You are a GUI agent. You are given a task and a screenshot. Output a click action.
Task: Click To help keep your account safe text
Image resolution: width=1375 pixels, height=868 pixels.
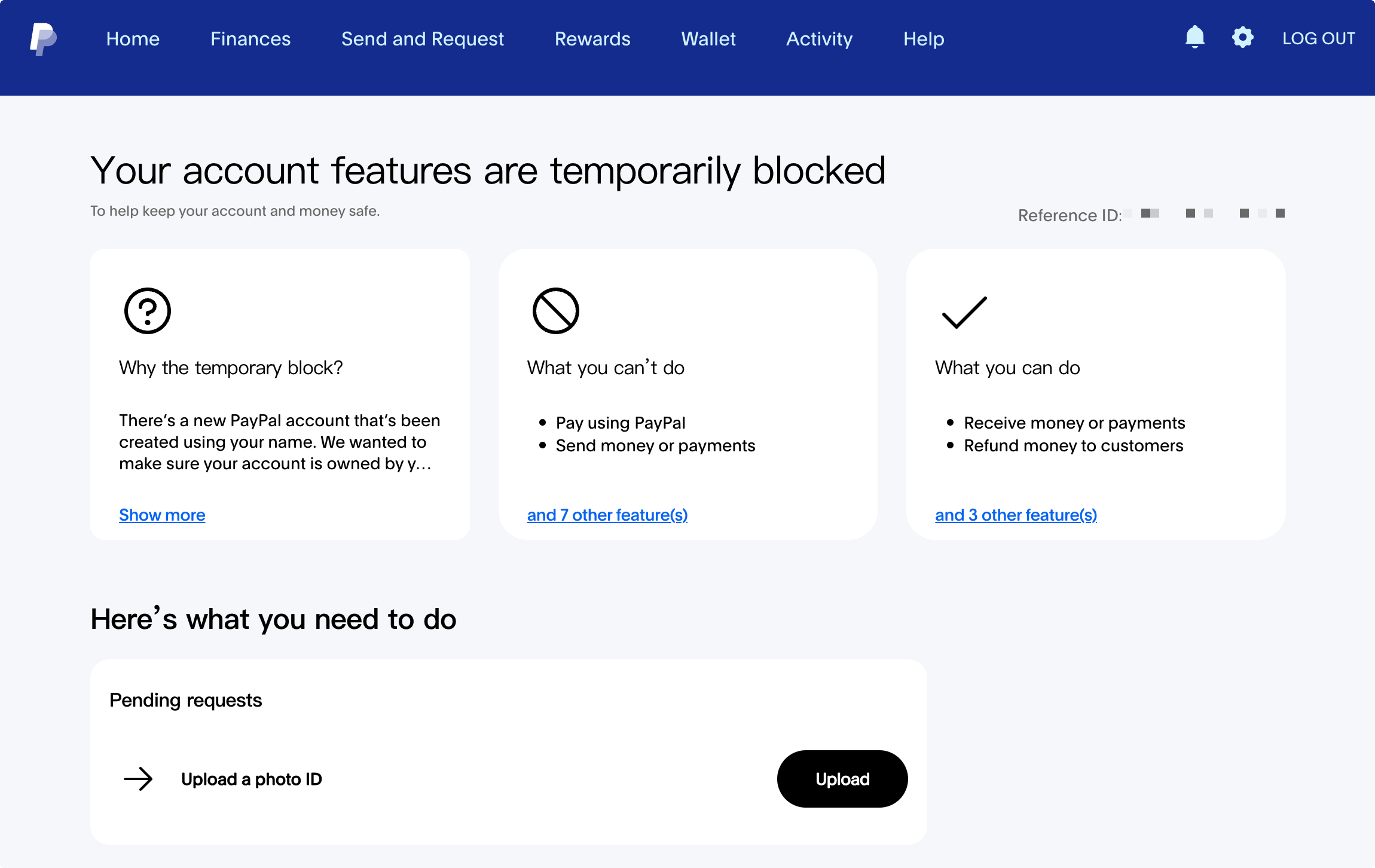[235, 211]
